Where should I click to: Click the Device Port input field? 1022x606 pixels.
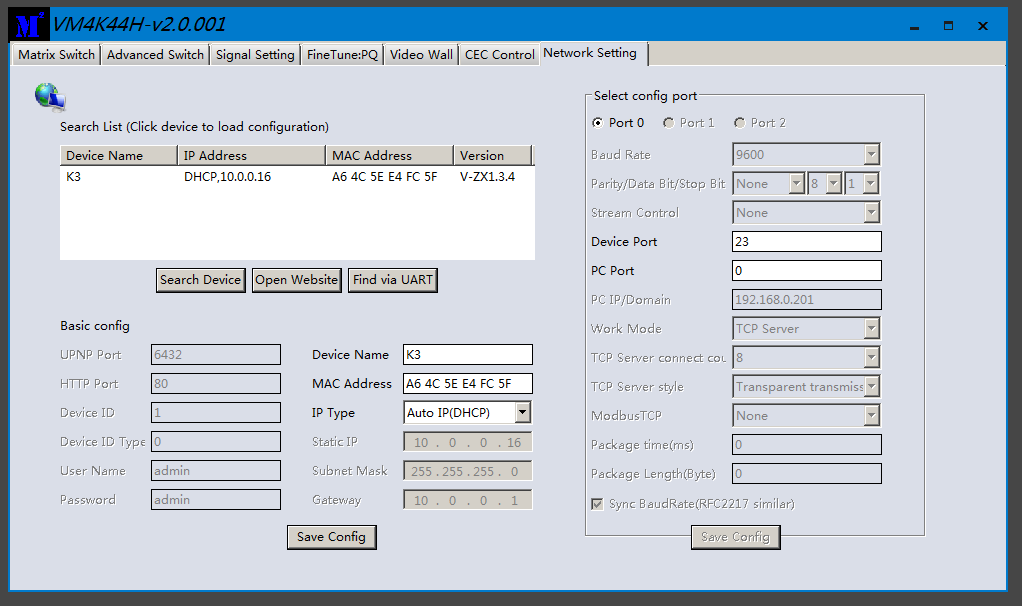click(x=806, y=242)
